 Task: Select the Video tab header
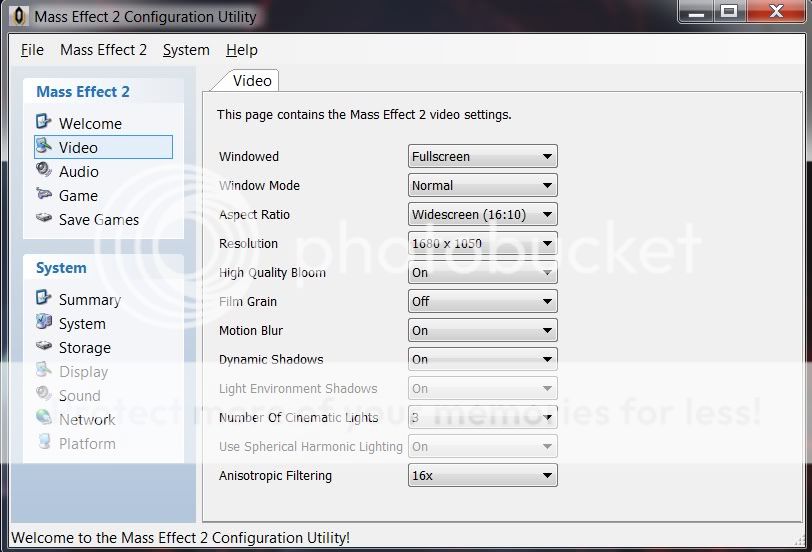pyautogui.click(x=251, y=81)
